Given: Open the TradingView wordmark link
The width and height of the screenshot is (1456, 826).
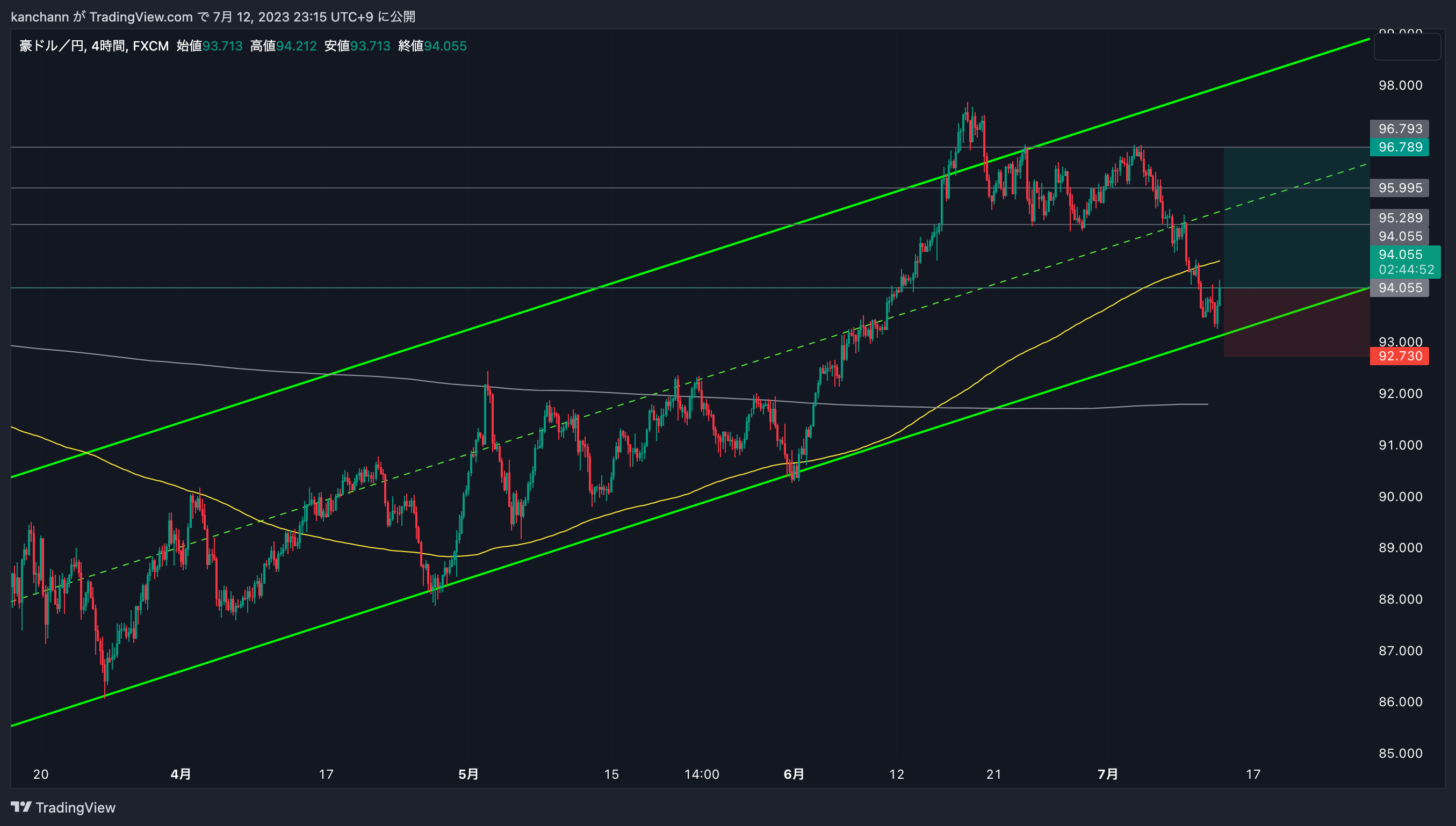Looking at the screenshot, I should pos(75,807).
